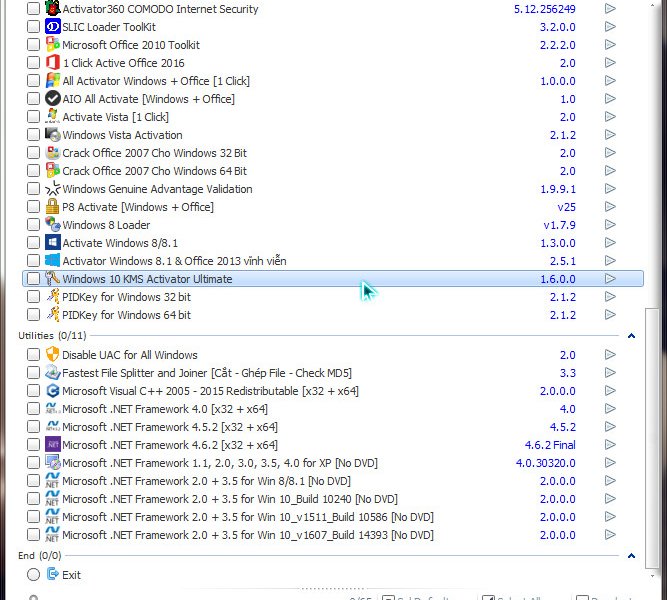Click the AIO All Activate checkmark icon
The height and width of the screenshot is (600, 667).
53,99
